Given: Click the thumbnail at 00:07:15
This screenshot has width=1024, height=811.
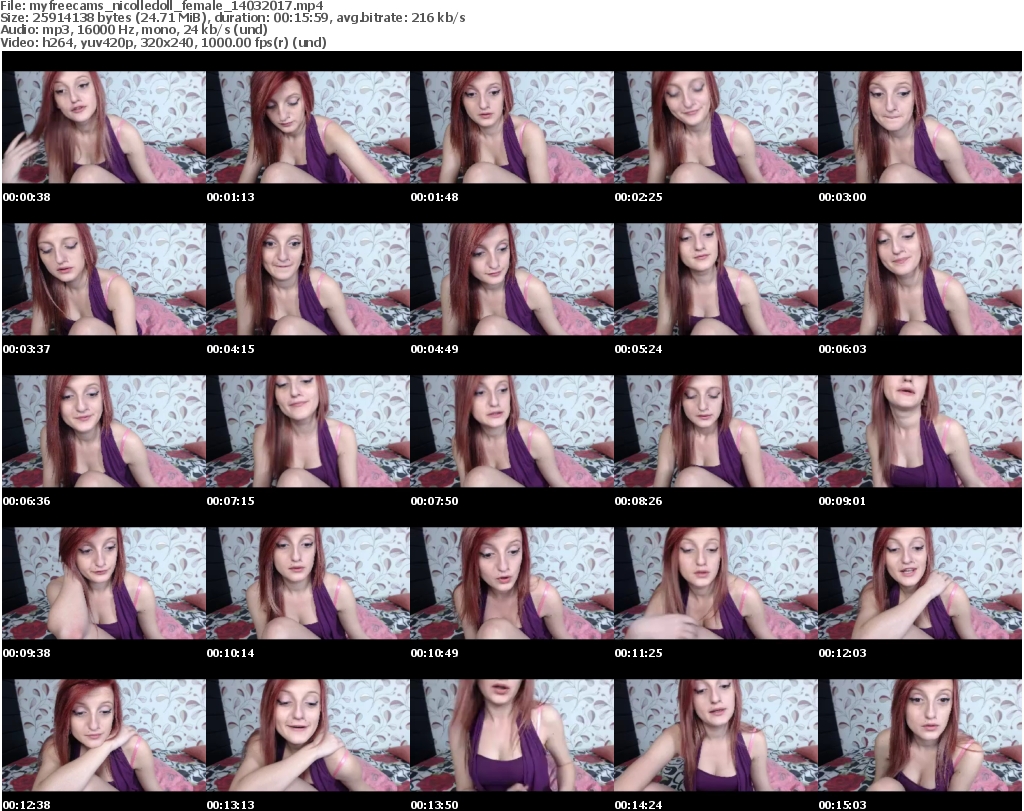Looking at the screenshot, I should (308, 431).
